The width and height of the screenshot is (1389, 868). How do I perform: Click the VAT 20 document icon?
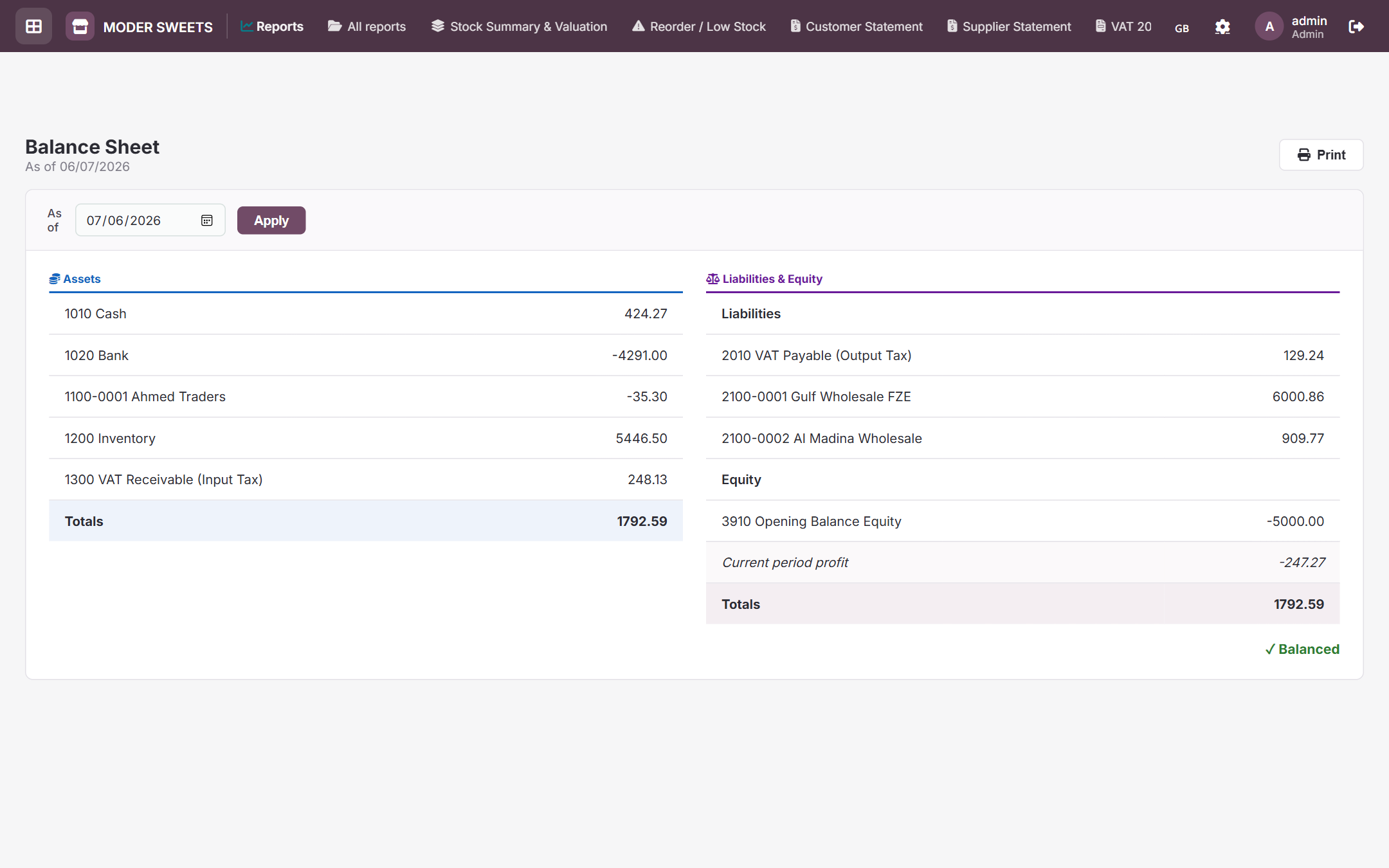click(x=1101, y=26)
